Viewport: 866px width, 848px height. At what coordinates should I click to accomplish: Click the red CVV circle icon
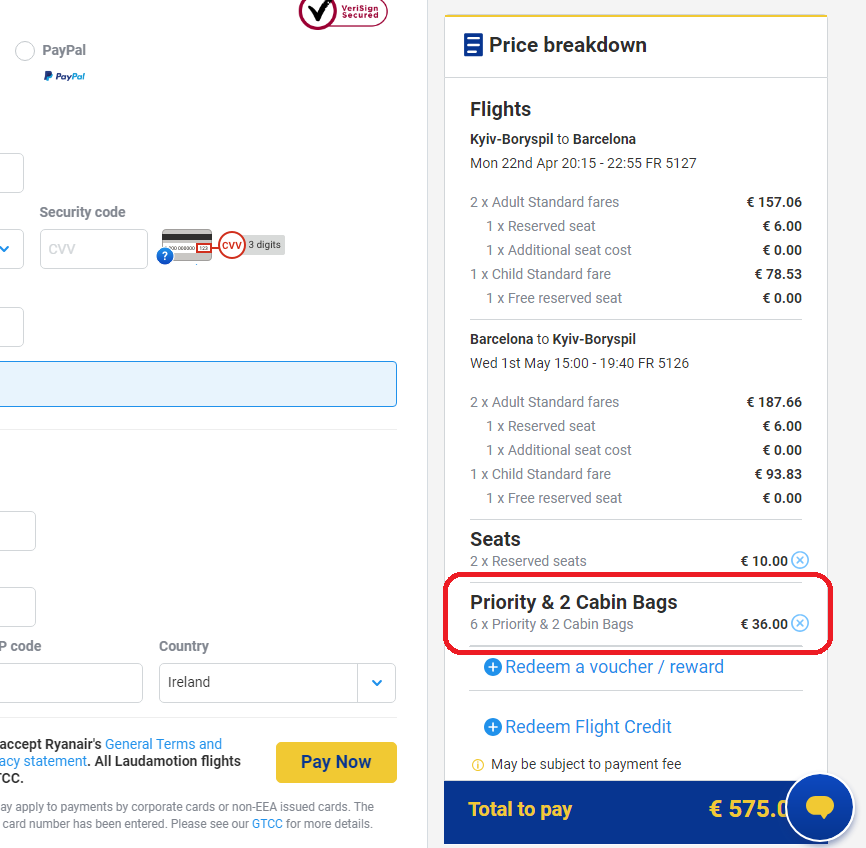[231, 245]
